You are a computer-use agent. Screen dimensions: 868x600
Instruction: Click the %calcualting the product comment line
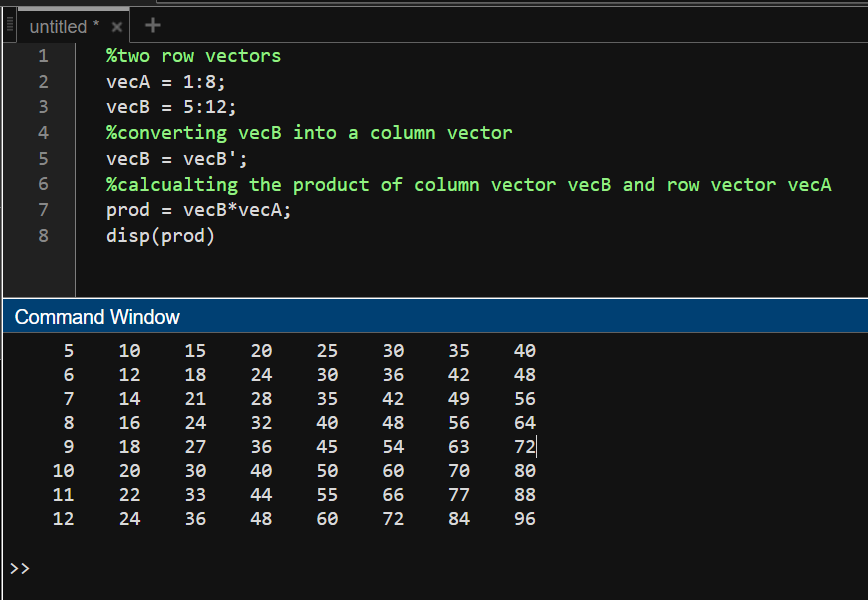(x=468, y=185)
